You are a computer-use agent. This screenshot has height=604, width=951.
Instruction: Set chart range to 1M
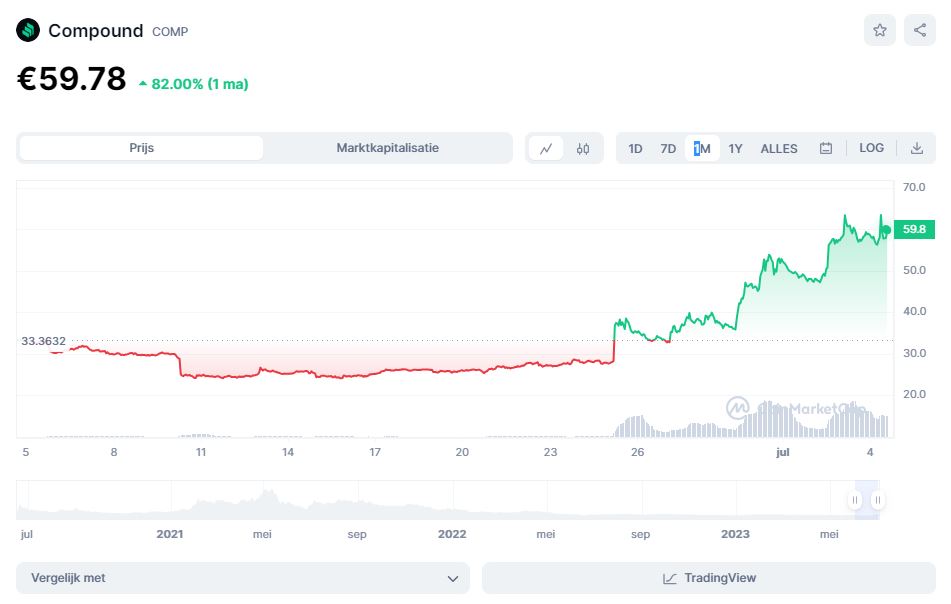pyautogui.click(x=702, y=149)
